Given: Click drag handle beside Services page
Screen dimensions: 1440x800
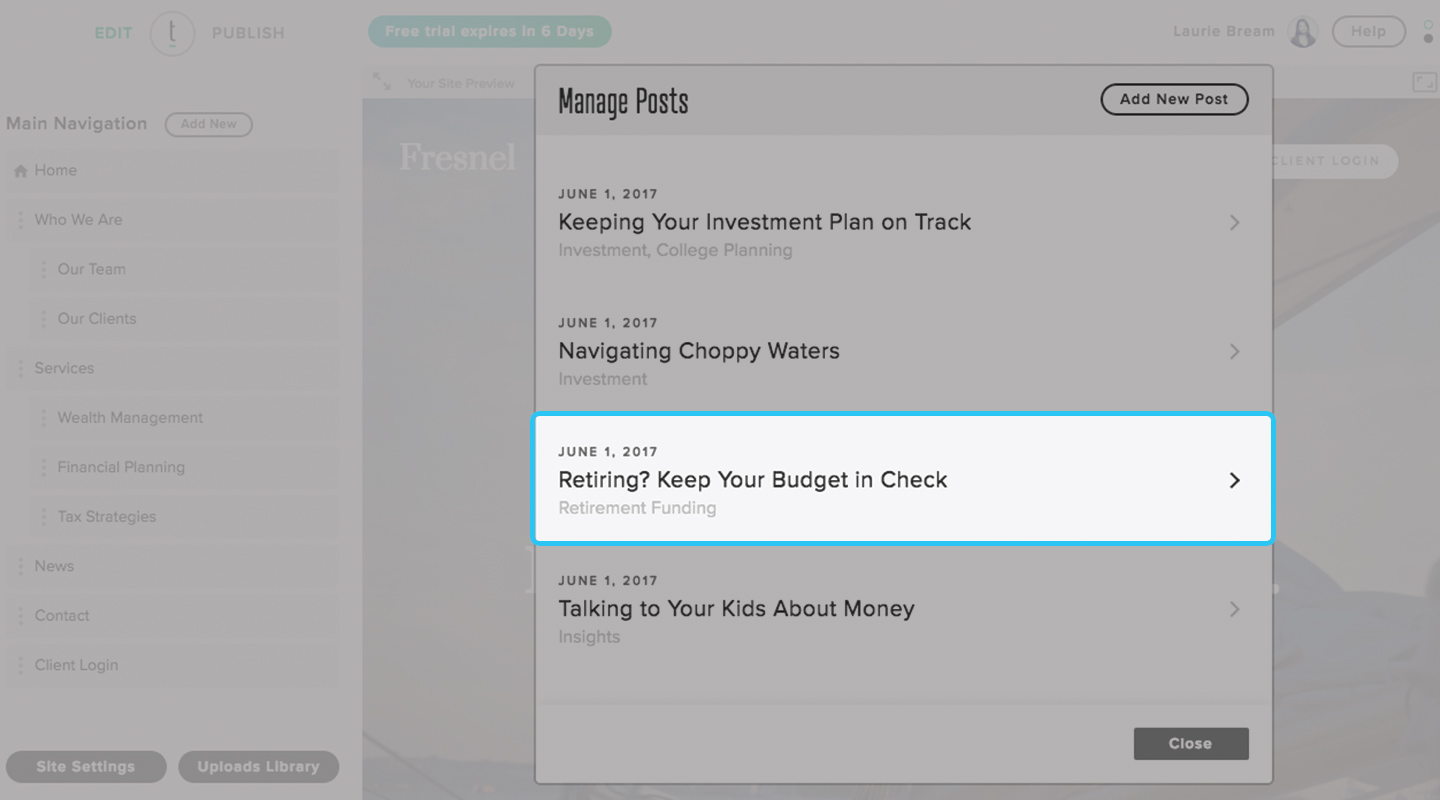Looking at the screenshot, I should [x=20, y=369].
